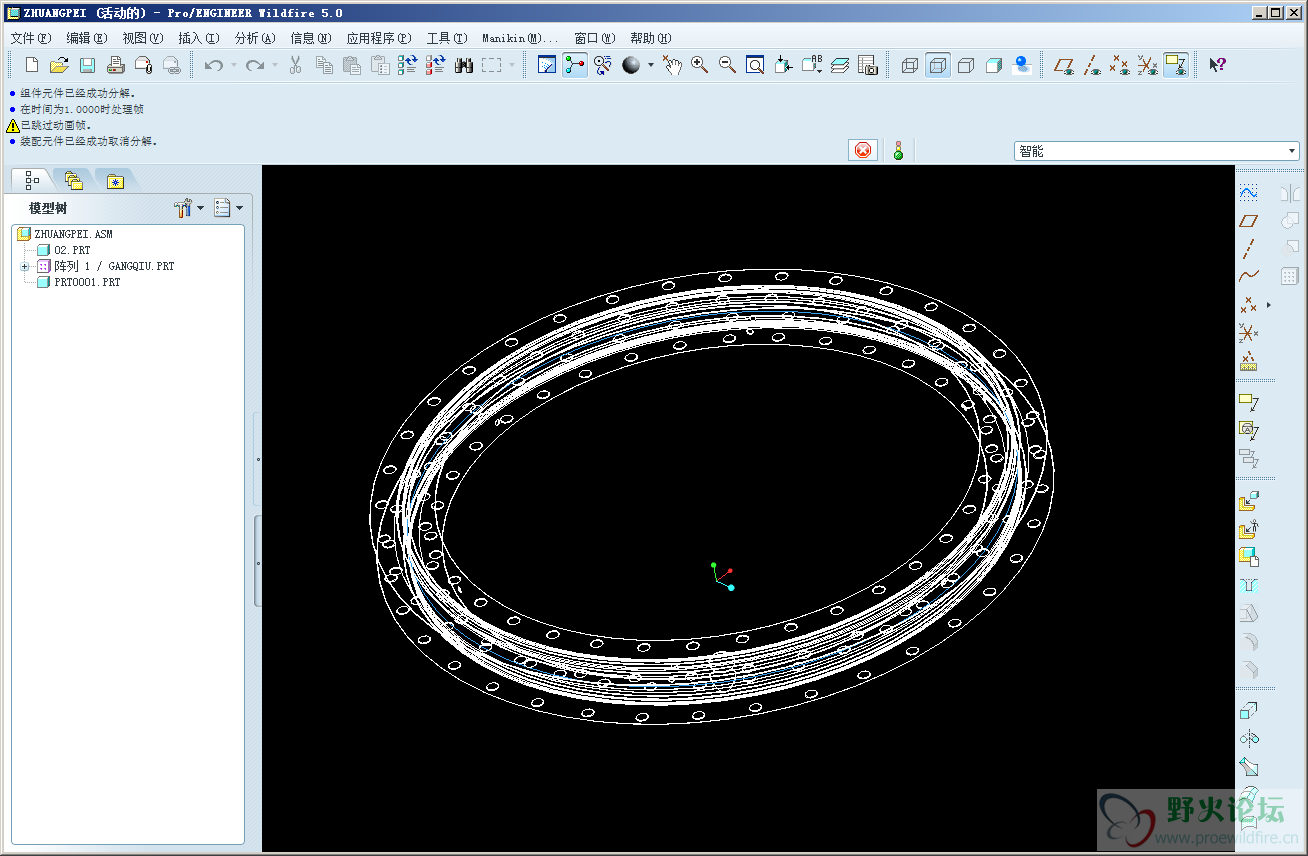1308x856 pixels.
Task: Select the Extrude tool in right toolbar
Action: tap(1248, 711)
